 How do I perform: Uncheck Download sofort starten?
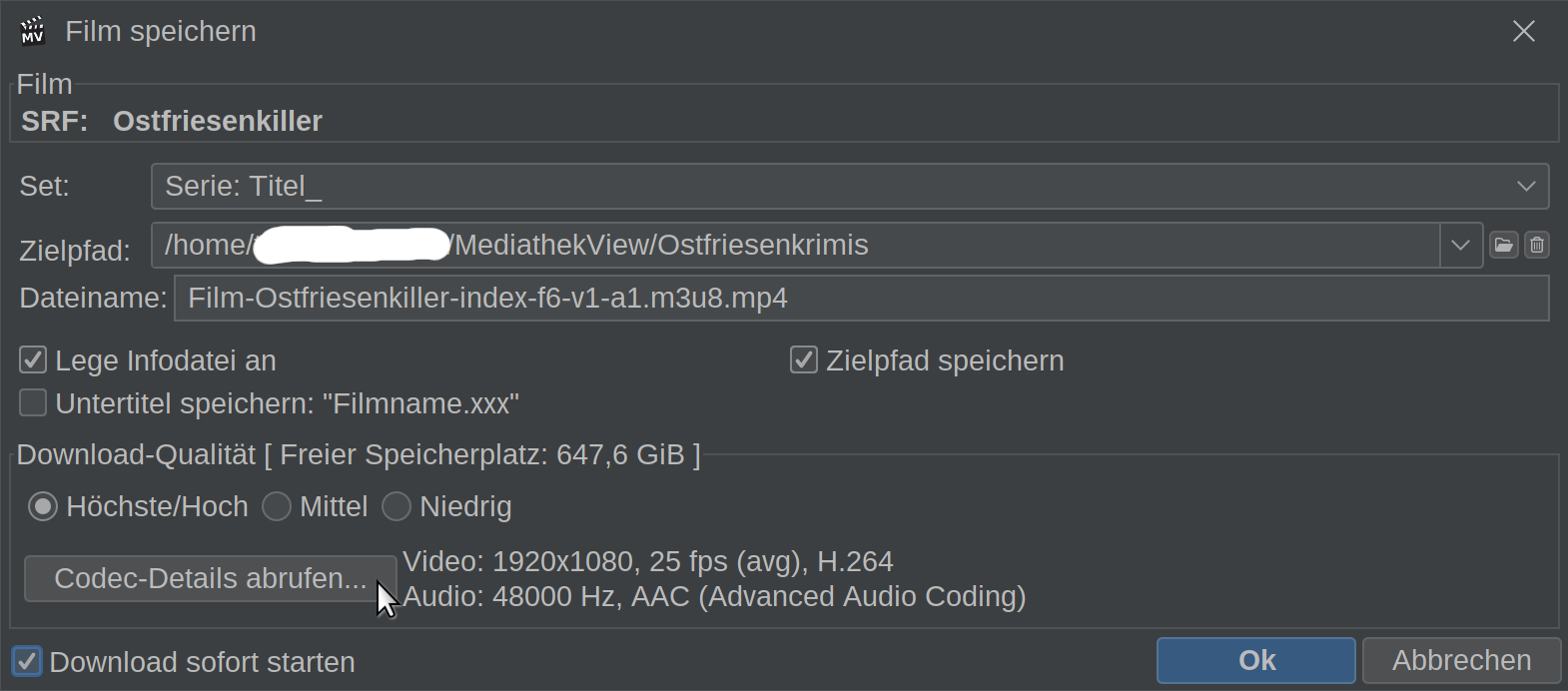pyautogui.click(x=27, y=661)
